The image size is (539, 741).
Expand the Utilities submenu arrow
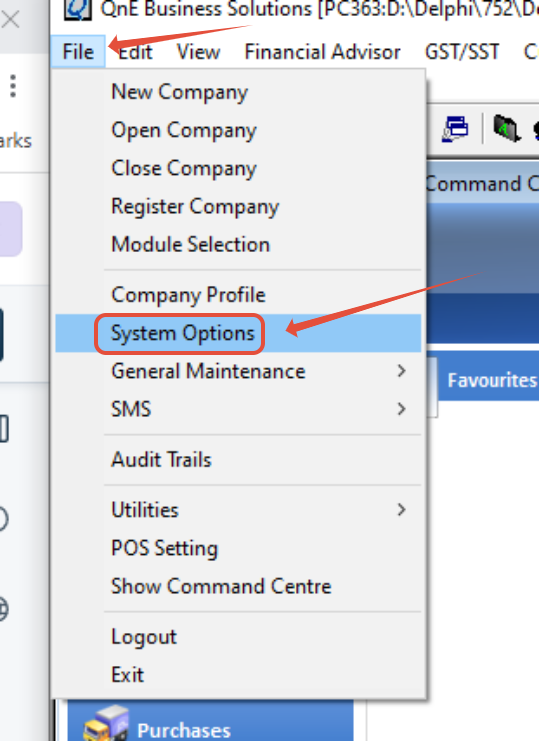click(401, 509)
